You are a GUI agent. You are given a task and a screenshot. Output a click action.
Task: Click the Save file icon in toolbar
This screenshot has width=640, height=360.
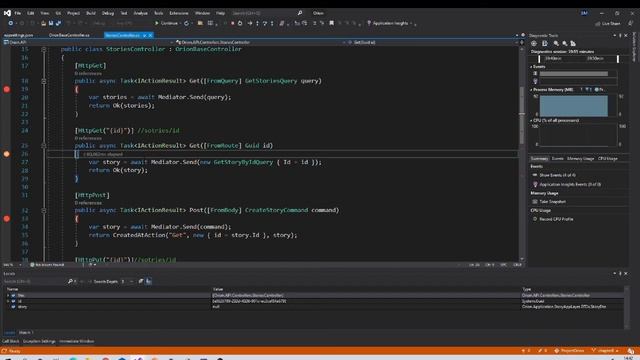click(51, 23)
